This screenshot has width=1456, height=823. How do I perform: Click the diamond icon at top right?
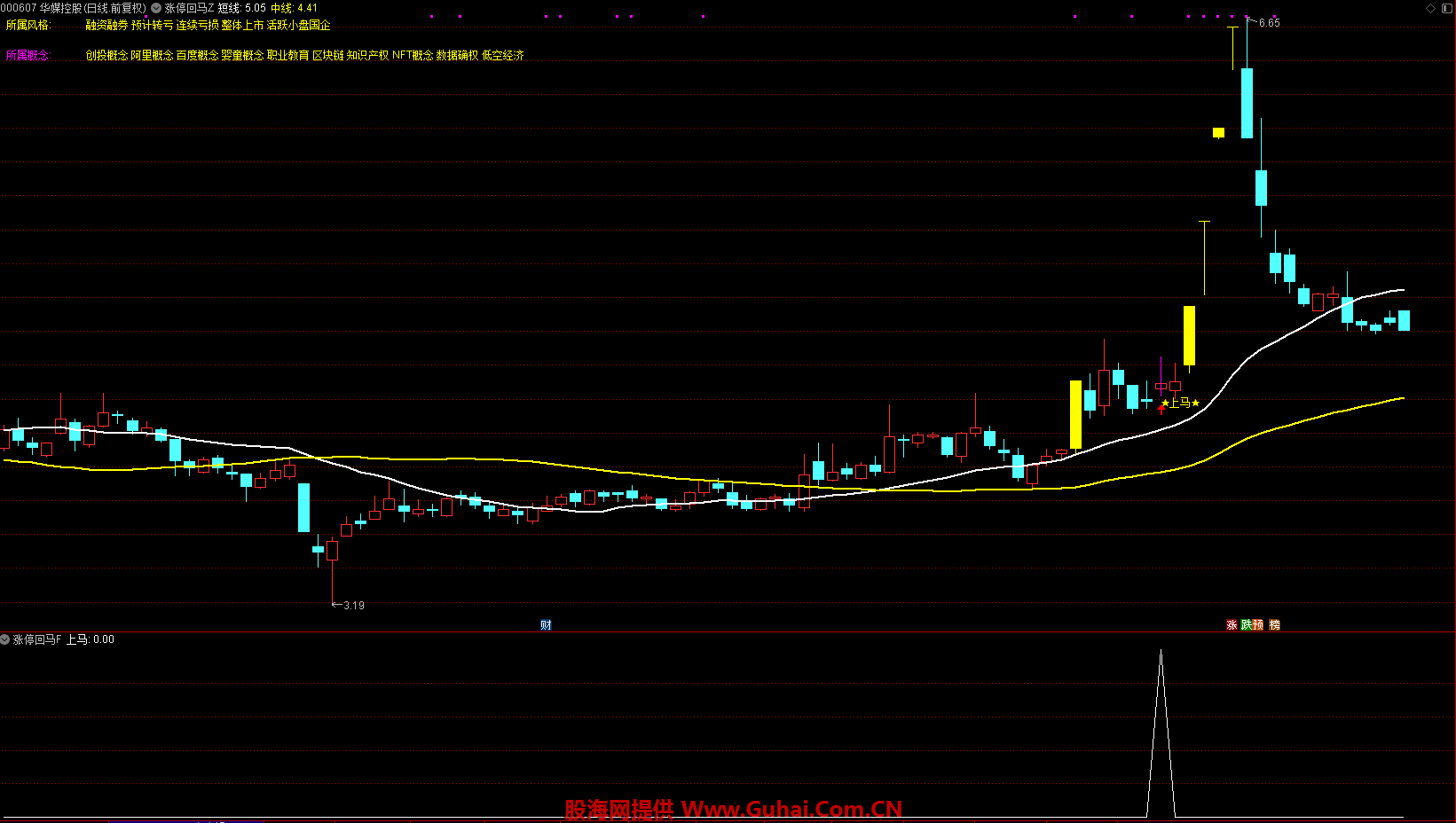tap(1430, 8)
